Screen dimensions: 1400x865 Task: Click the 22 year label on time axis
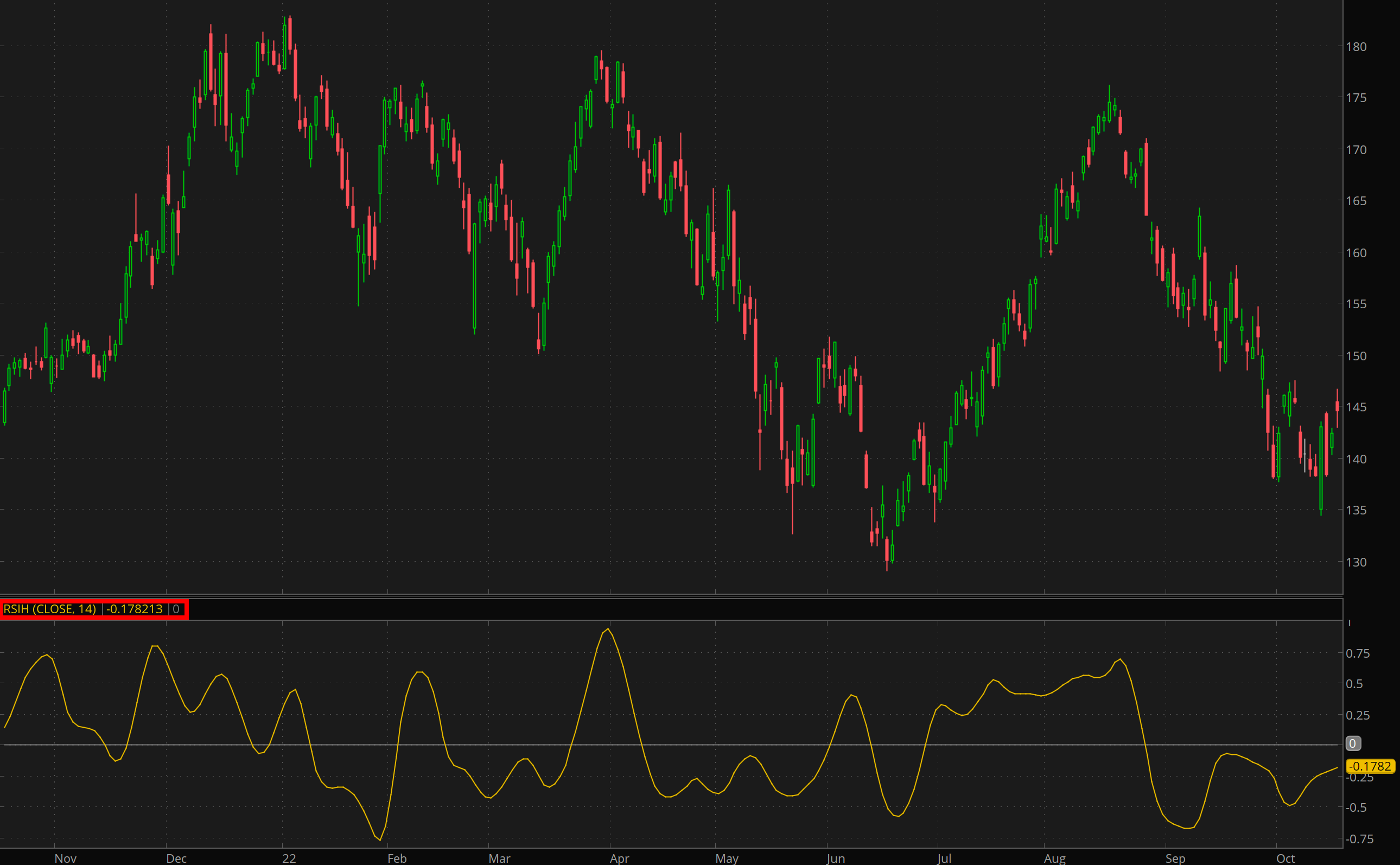click(289, 858)
